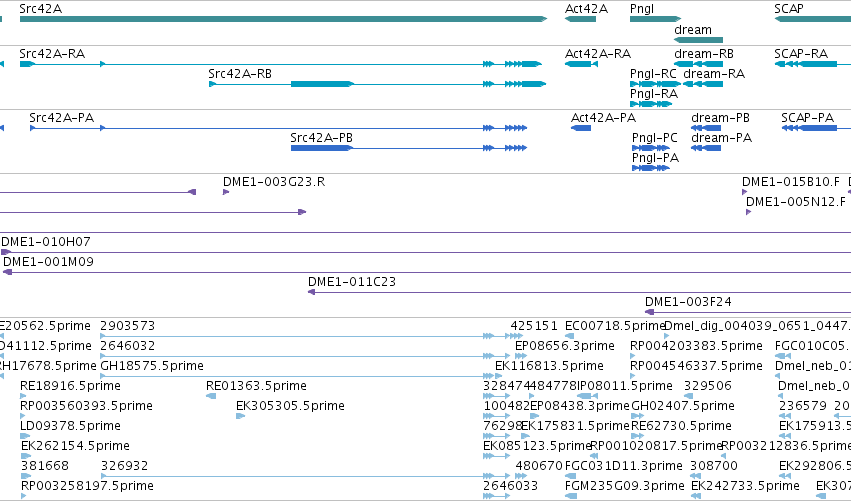Select the RP003258197.5prime EST label
Image resolution: width=851 pixels, height=501 pixels.
click(87, 486)
